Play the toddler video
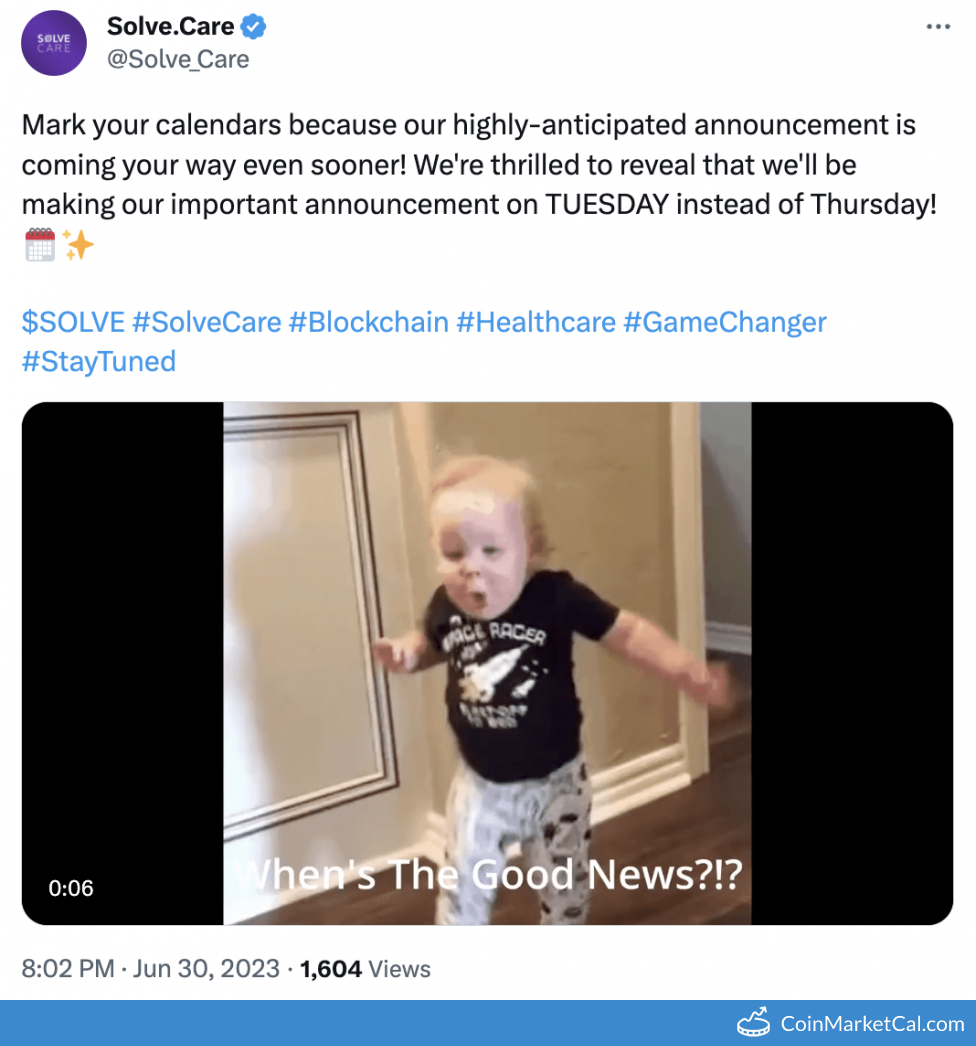 click(487, 663)
